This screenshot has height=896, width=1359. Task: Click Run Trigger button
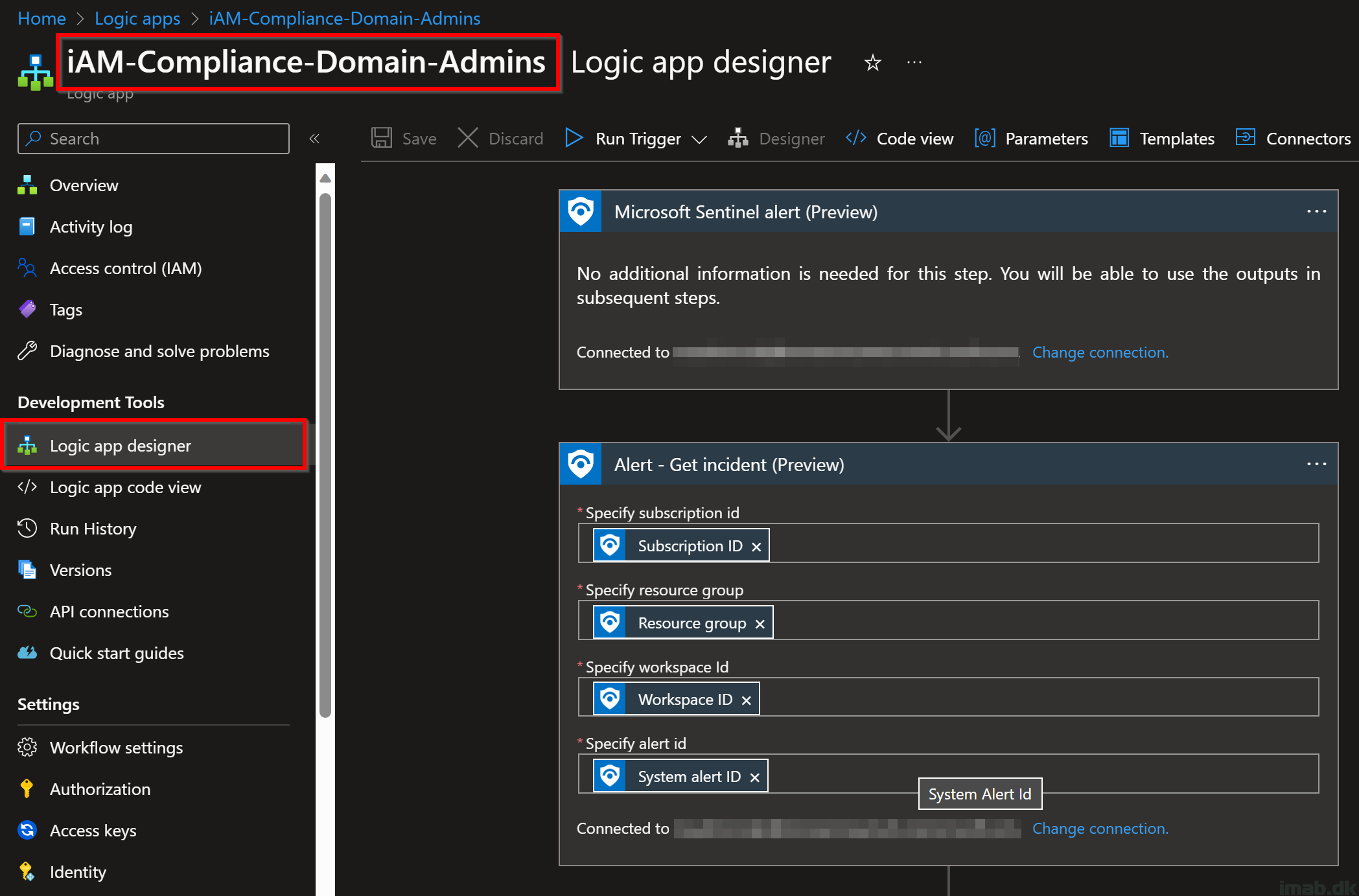pyautogui.click(x=623, y=139)
